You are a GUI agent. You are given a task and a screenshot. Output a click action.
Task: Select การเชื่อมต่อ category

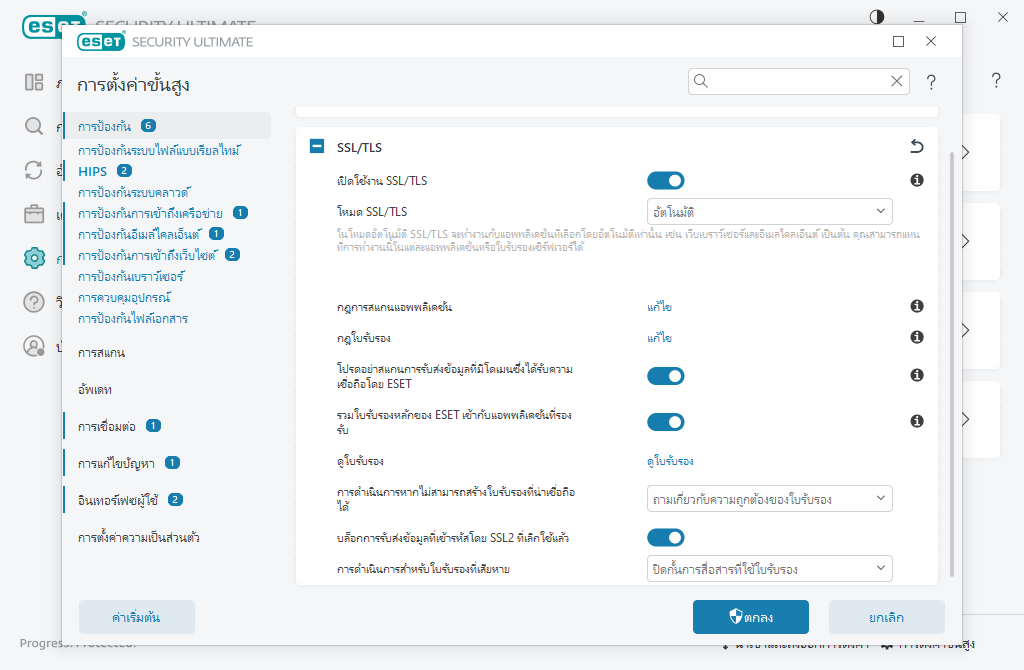pos(106,426)
